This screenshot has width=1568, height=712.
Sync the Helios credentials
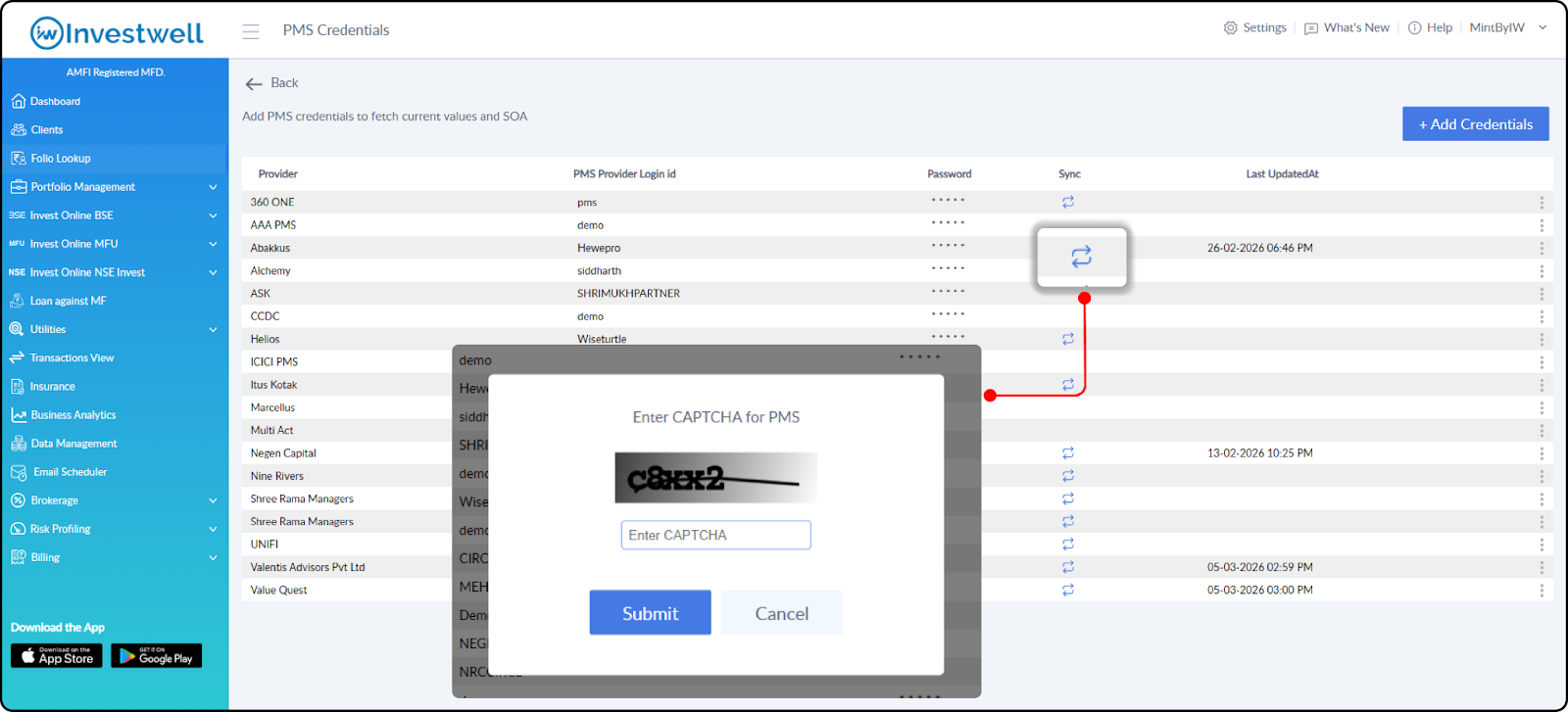(1068, 339)
